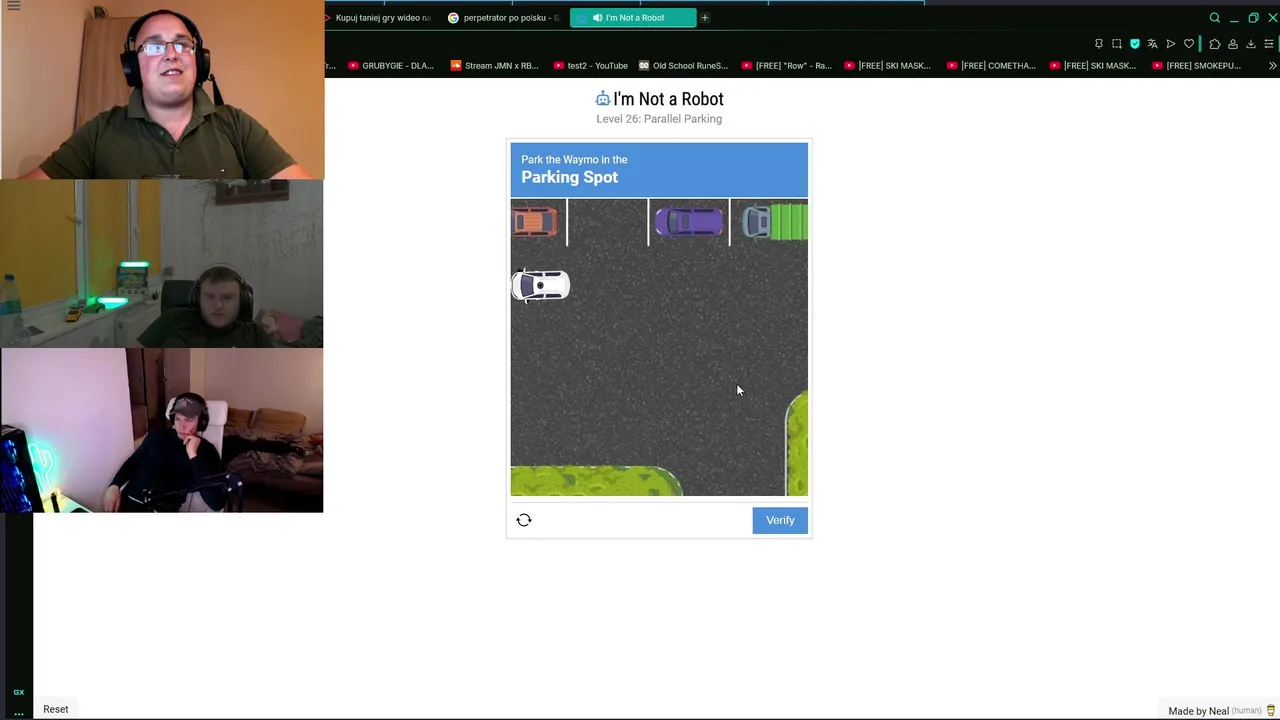Click the "Level 26: Parallel Parking" text
The image size is (1280, 720).
pos(659,119)
